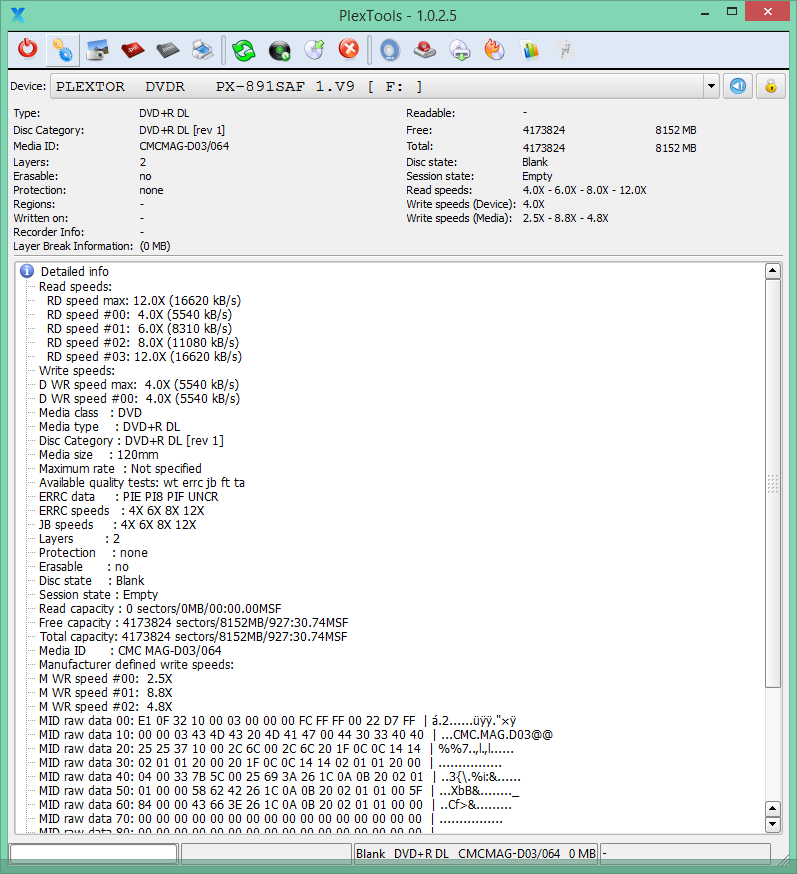This screenshot has height=874, width=797.
Task: Click the Disc state value 'Blank' in summary
Action: (535, 162)
